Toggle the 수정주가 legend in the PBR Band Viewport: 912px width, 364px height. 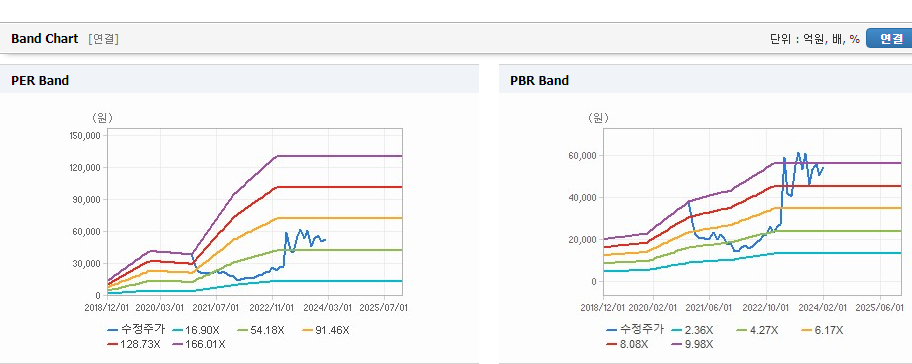pos(635,330)
